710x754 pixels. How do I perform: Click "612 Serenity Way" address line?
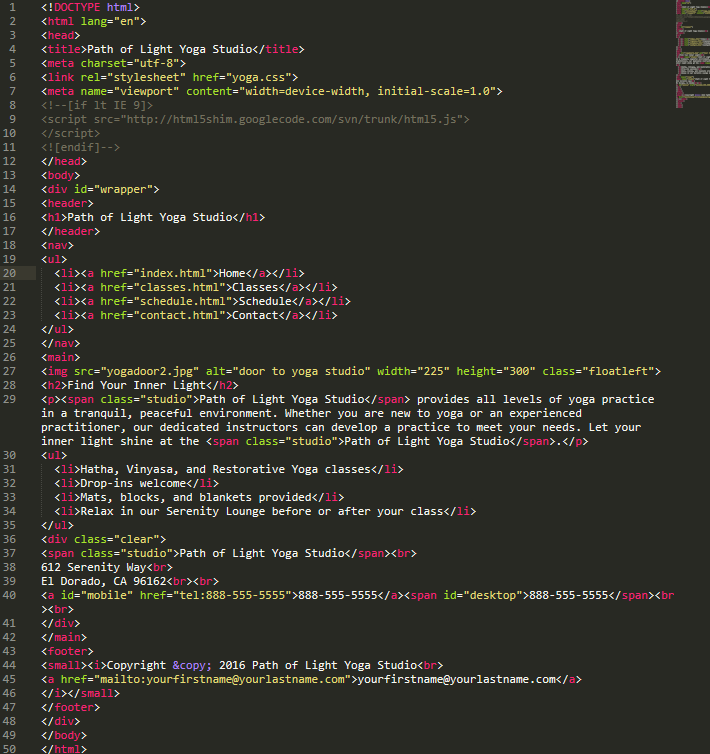pyautogui.click(x=94, y=567)
